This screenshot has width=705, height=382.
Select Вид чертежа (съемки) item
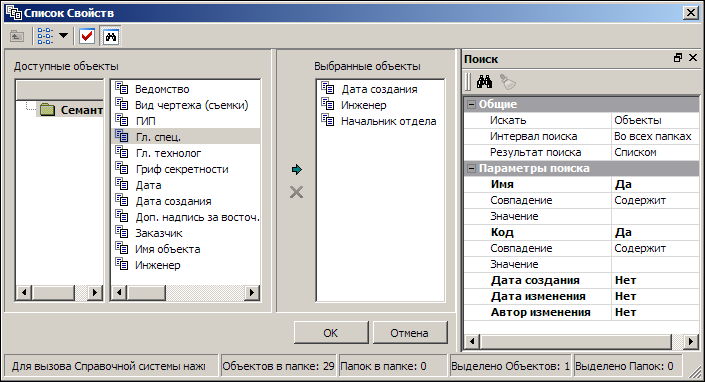[192, 105]
